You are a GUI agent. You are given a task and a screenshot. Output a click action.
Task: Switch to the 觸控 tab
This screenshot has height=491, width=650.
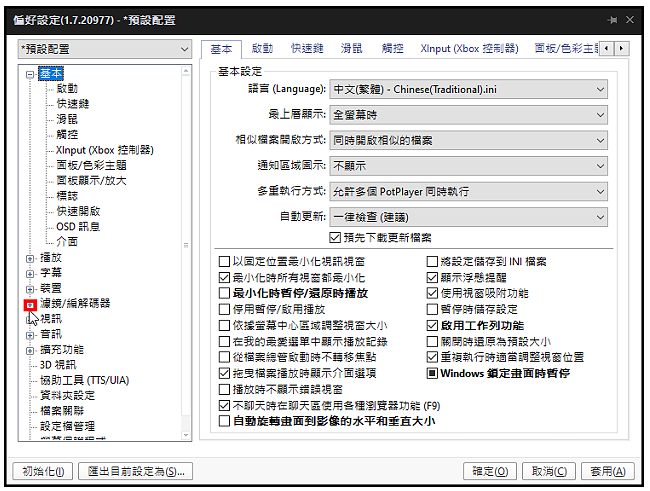392,49
